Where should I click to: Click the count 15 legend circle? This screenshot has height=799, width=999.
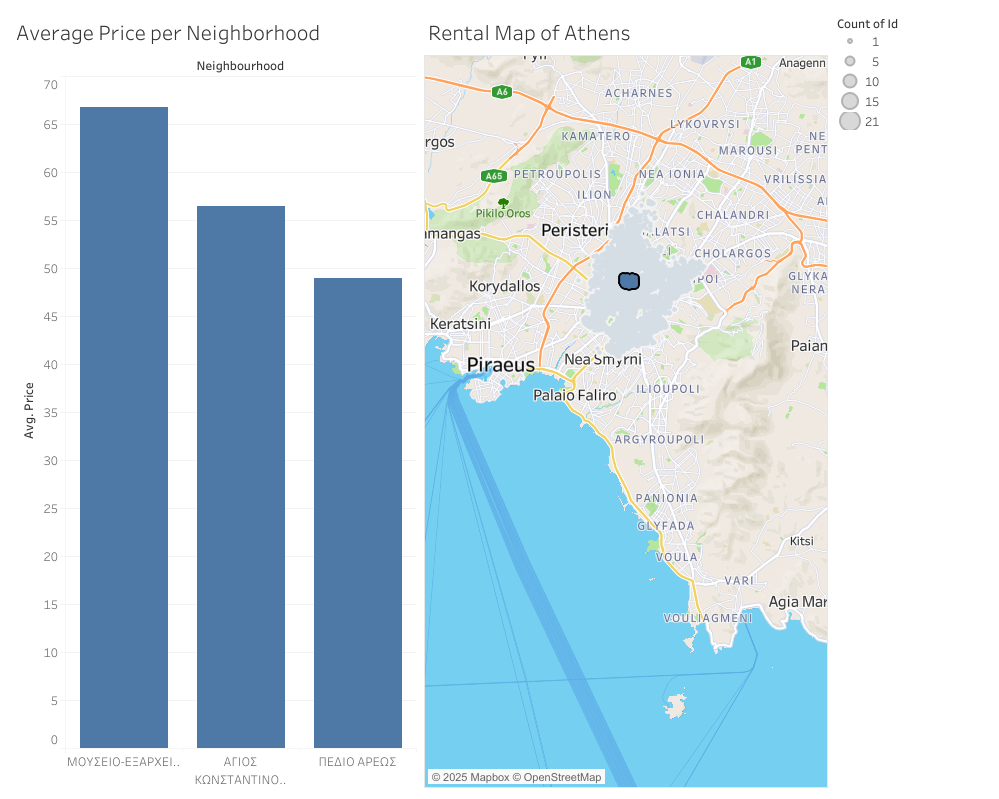[850, 101]
